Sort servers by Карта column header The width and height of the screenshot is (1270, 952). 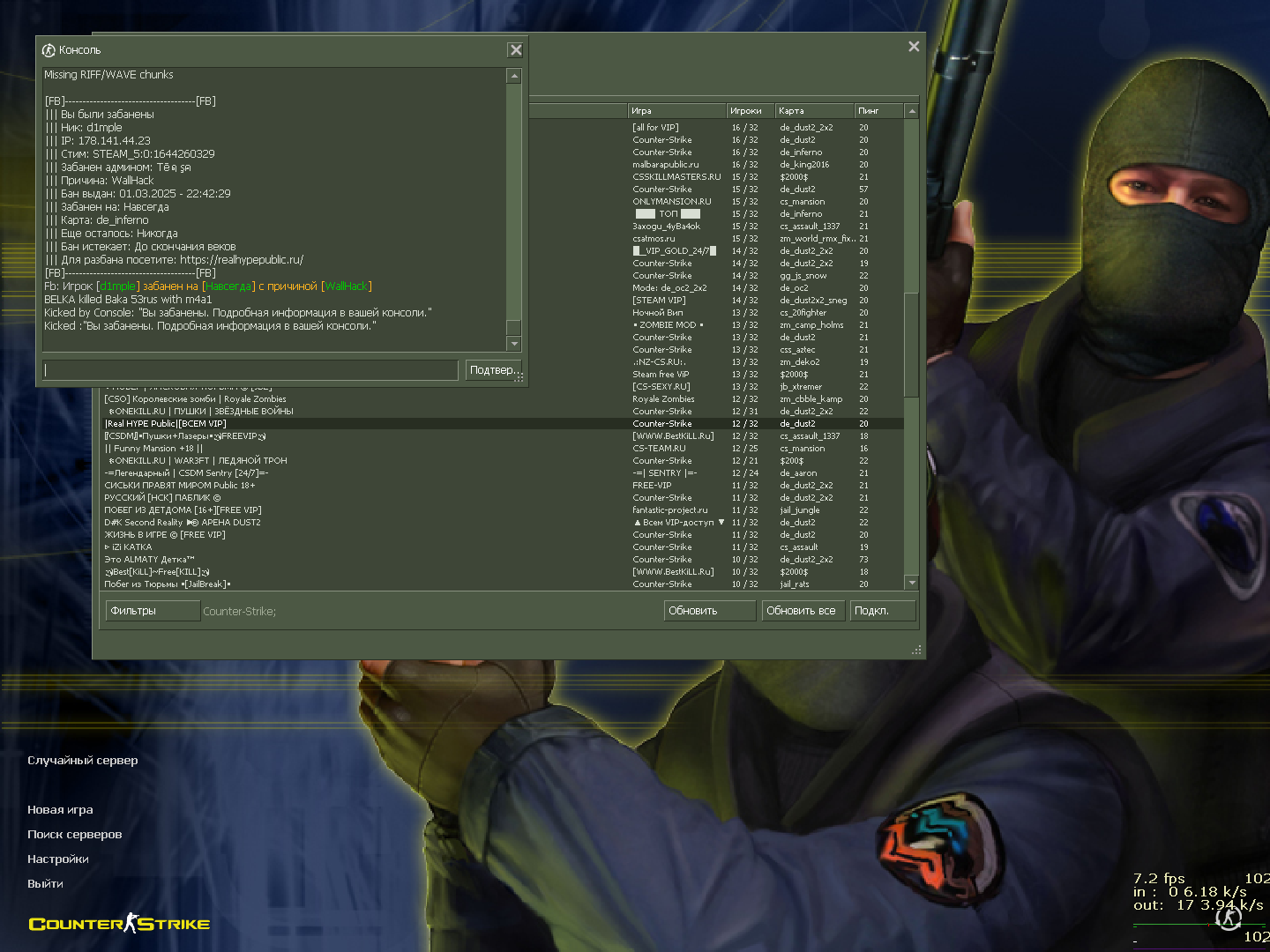pyautogui.click(x=815, y=111)
